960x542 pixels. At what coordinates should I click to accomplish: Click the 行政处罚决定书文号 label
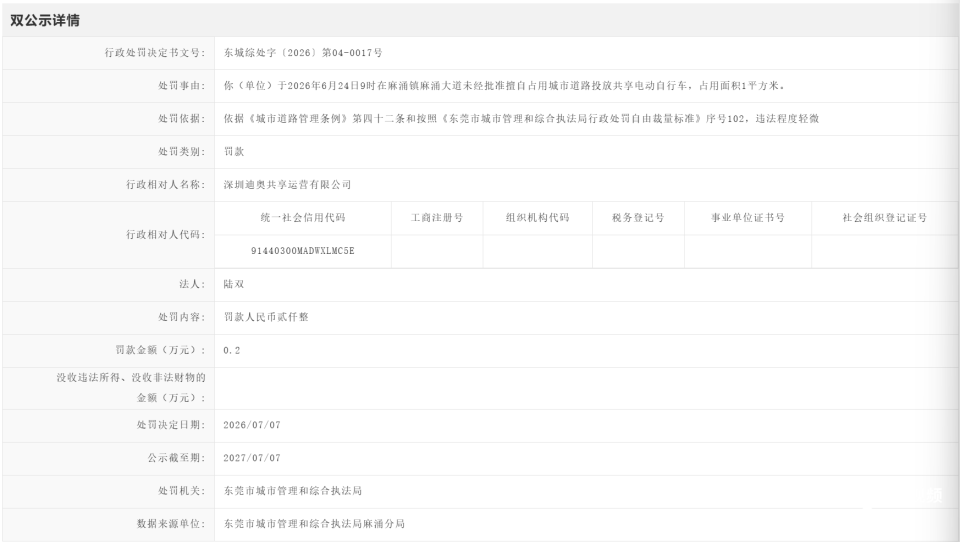pos(155,53)
